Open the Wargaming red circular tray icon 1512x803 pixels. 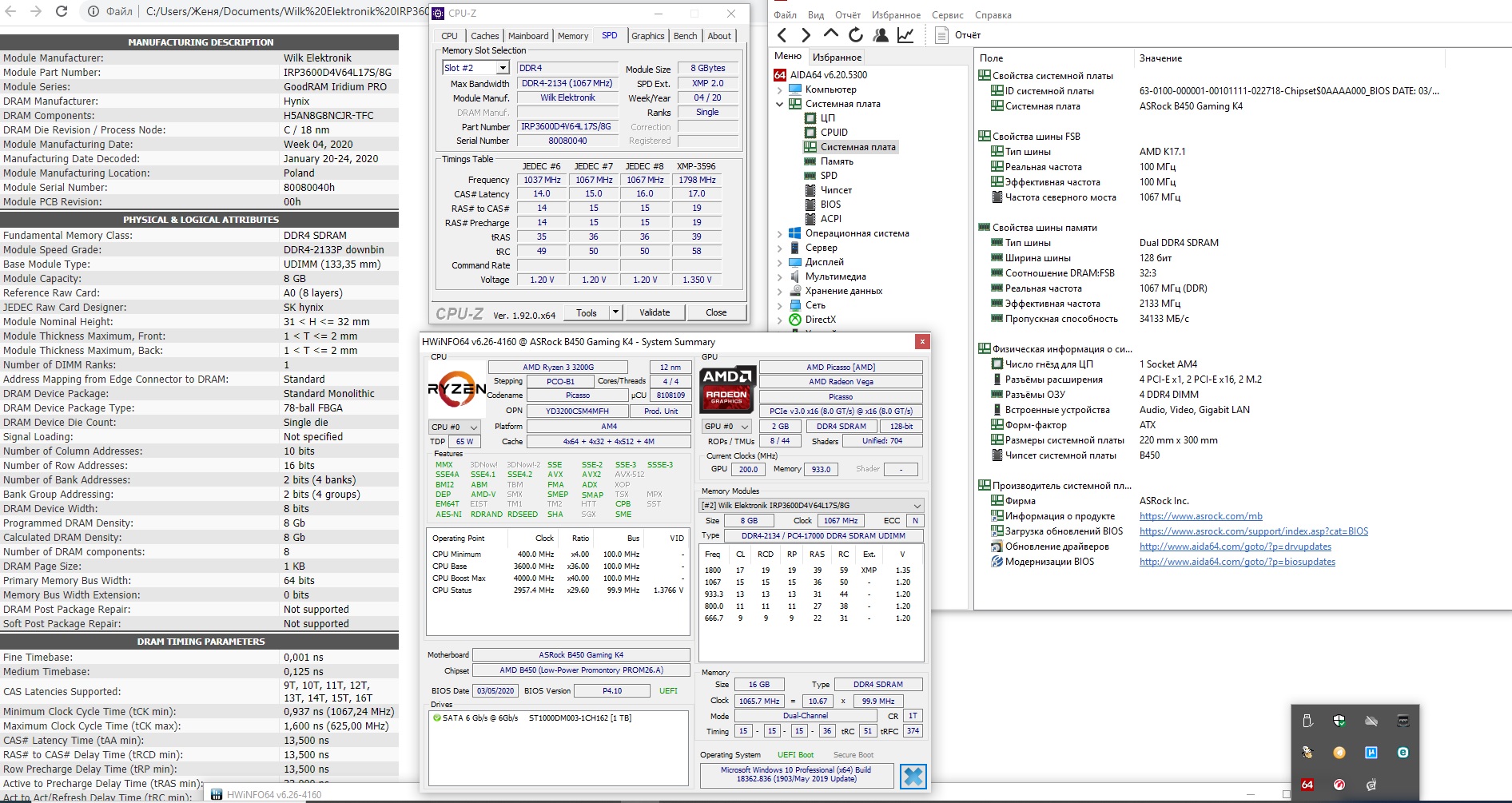pos(1339,785)
